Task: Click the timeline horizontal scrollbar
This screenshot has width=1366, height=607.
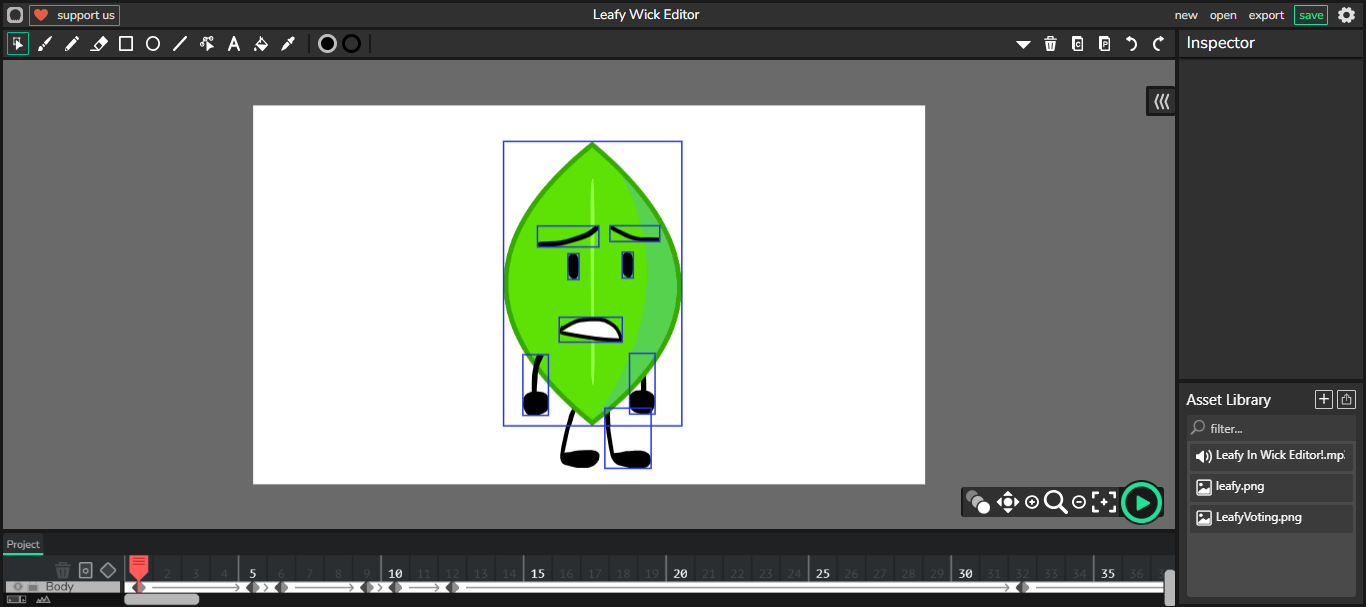Action: click(x=161, y=600)
